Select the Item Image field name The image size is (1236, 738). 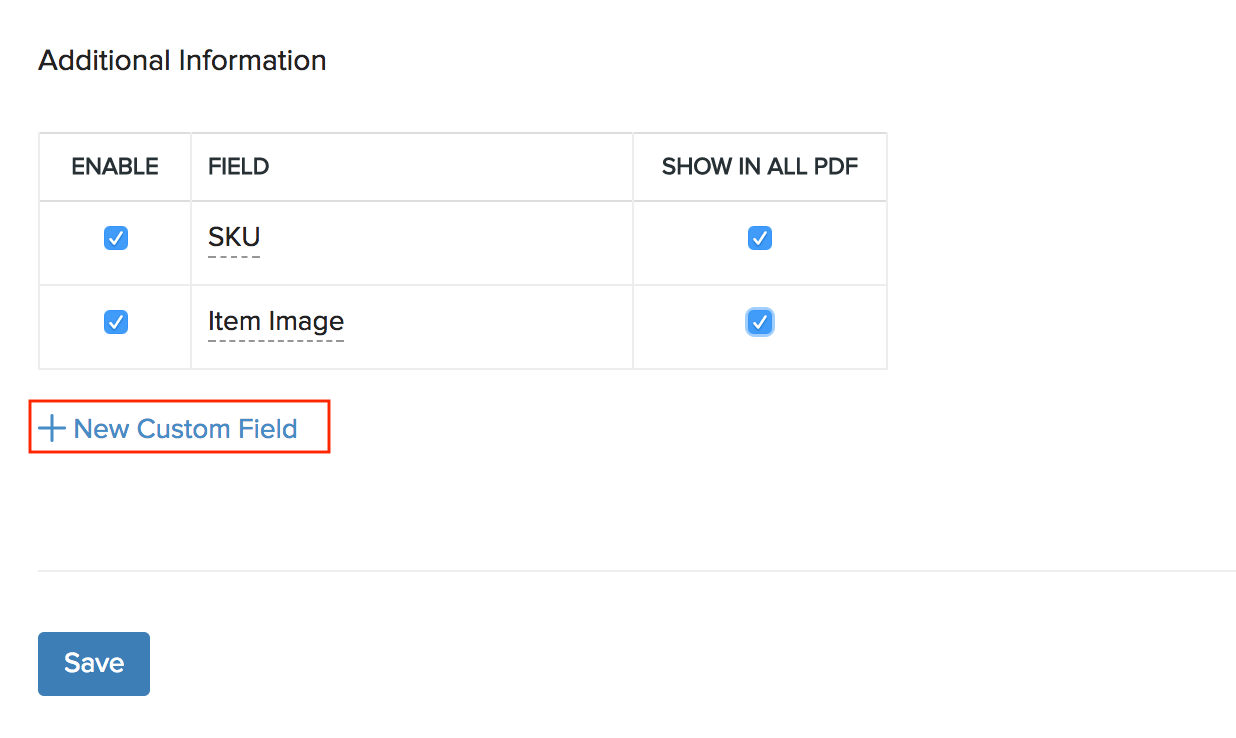tap(276, 321)
